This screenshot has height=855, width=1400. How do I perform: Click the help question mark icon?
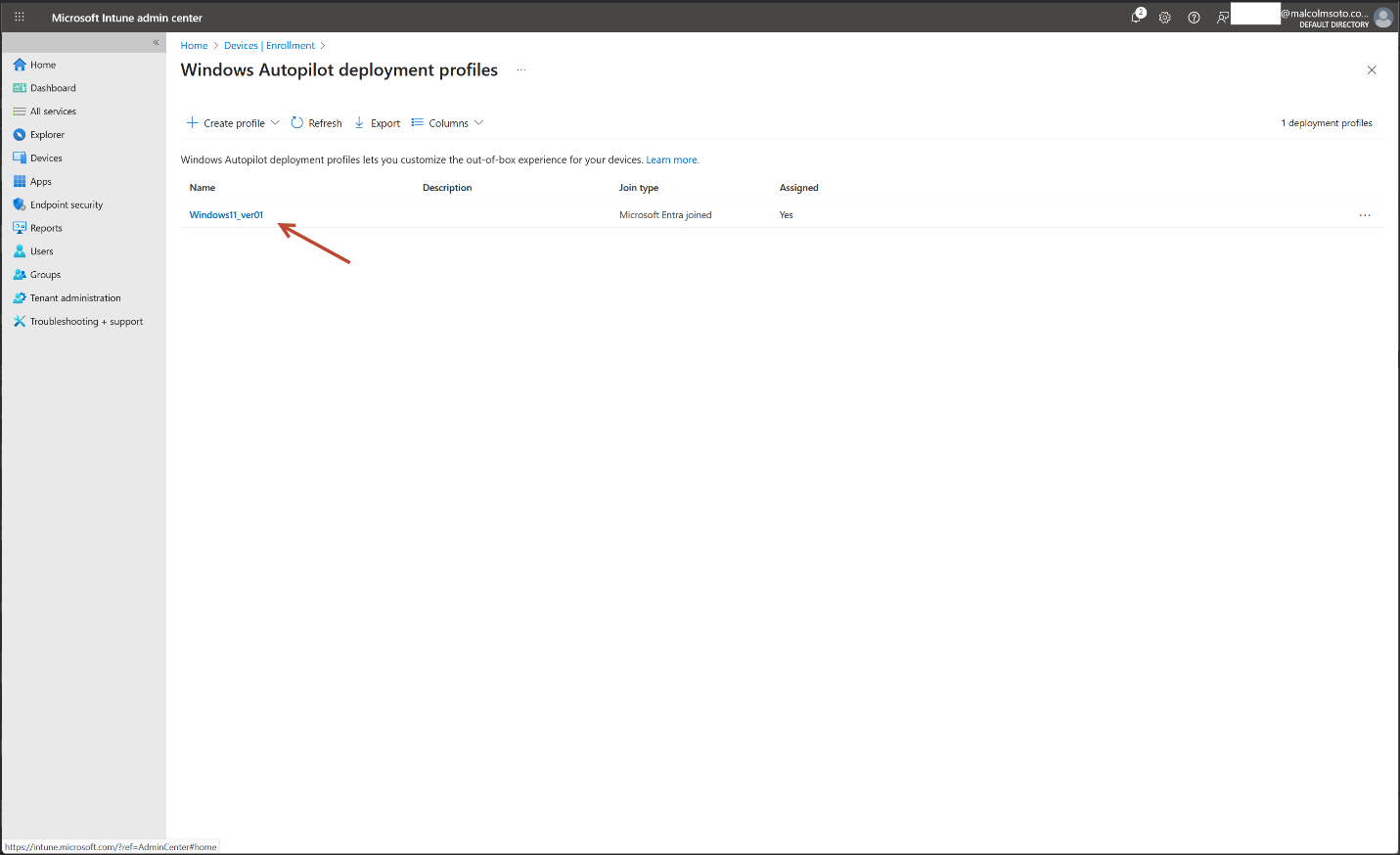pyautogui.click(x=1194, y=18)
